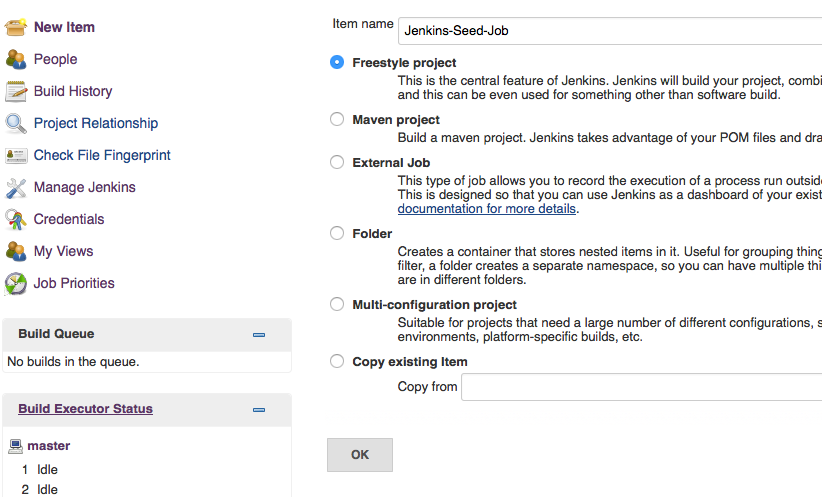The image size is (822, 497).
Task: Go to Manage Jenkins
Action: coord(84,187)
